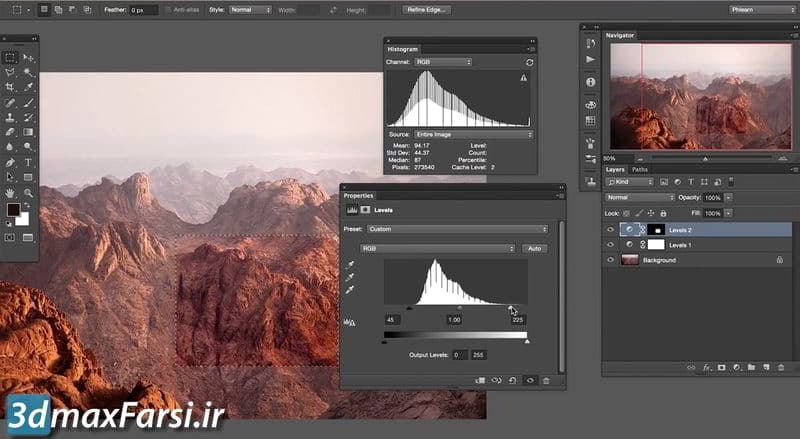This screenshot has height=439, width=800.
Task: Refresh the Histogram panel
Action: point(530,62)
